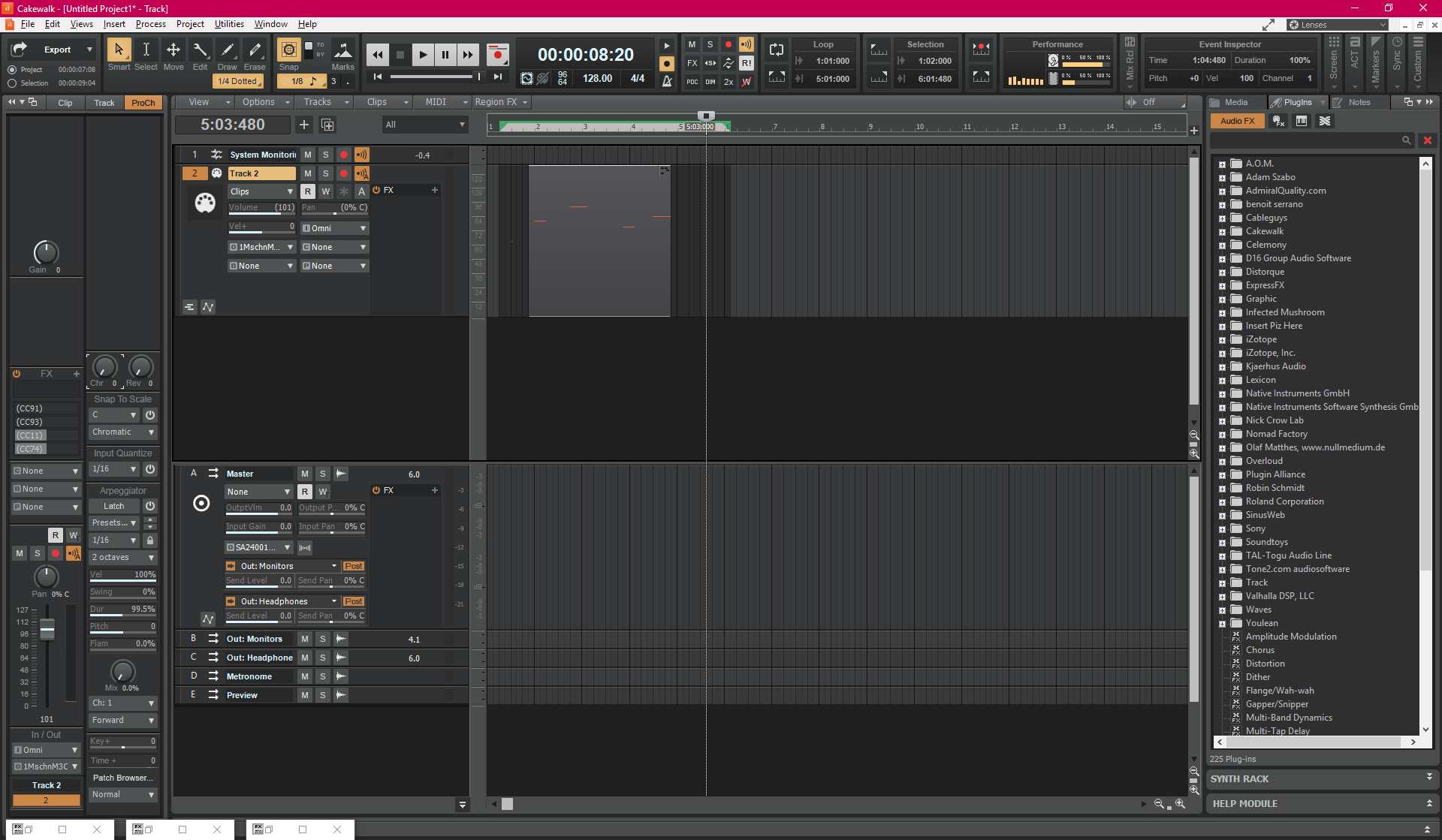Viewport: 1442px width, 840px height.
Task: Select the Project radio button
Action: point(12,70)
